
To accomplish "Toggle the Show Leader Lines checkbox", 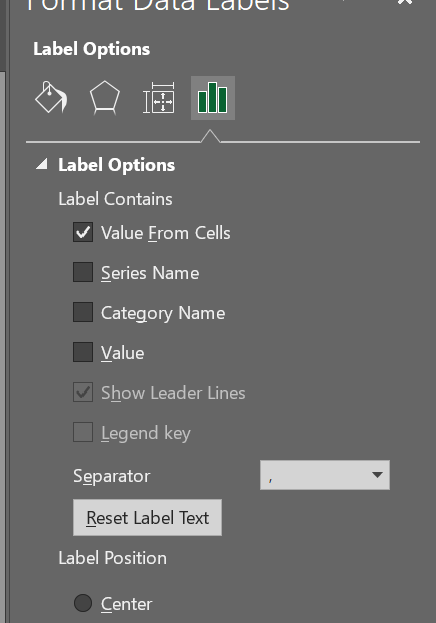I will [83, 393].
